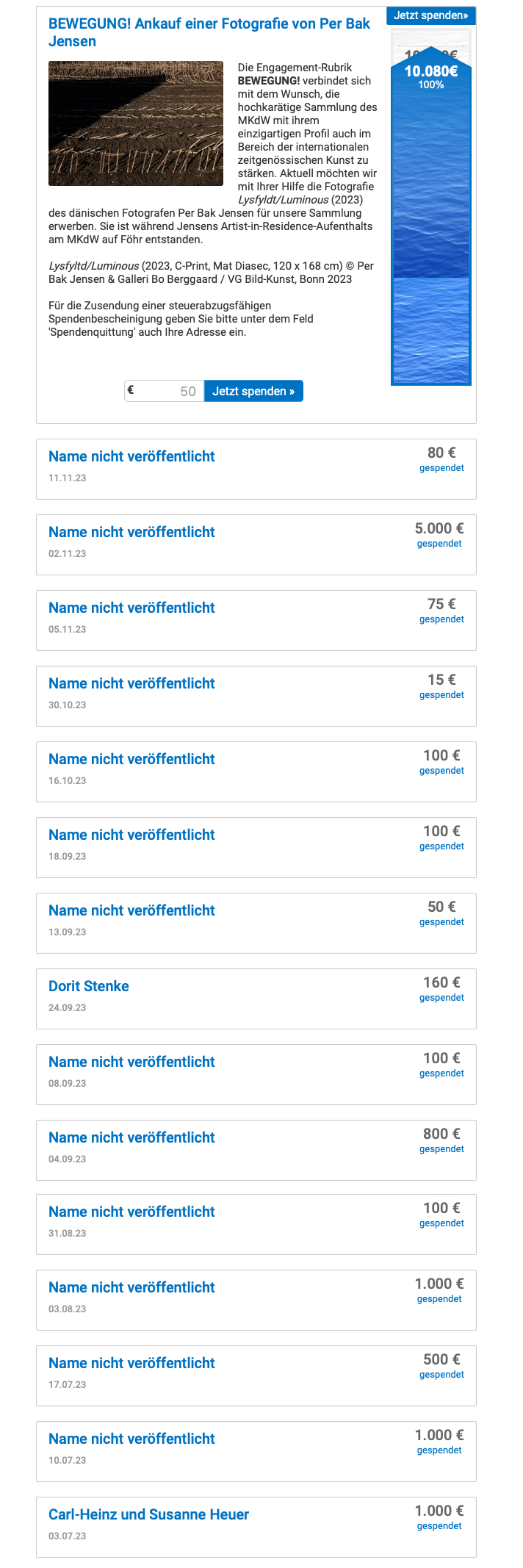Open the donor entry dated 10.07.23
Viewport: 523px width, 1568px height.
tap(256, 1451)
